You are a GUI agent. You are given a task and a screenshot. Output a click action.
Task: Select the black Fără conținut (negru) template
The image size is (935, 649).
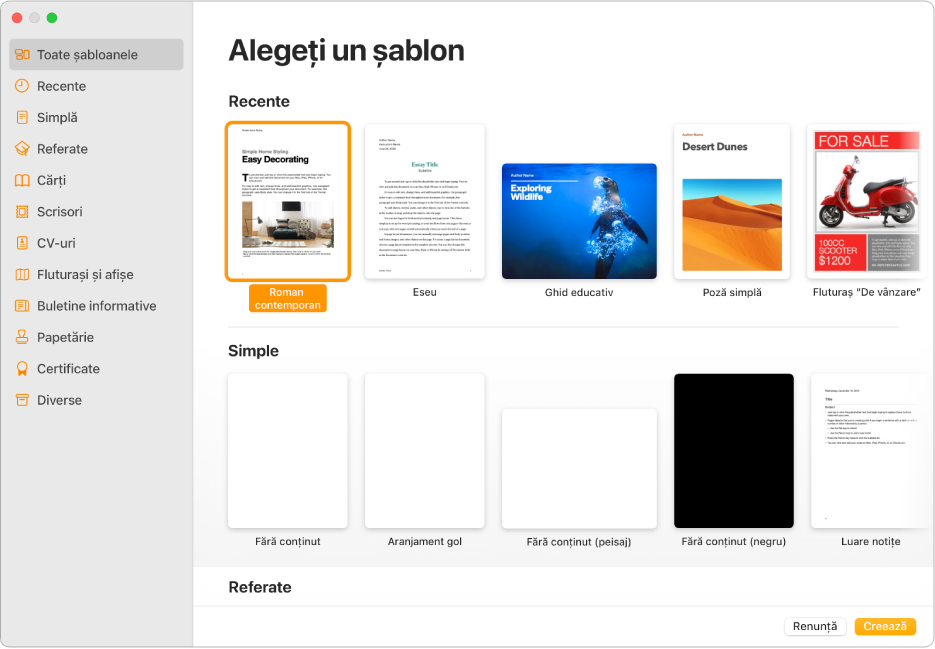pos(733,451)
